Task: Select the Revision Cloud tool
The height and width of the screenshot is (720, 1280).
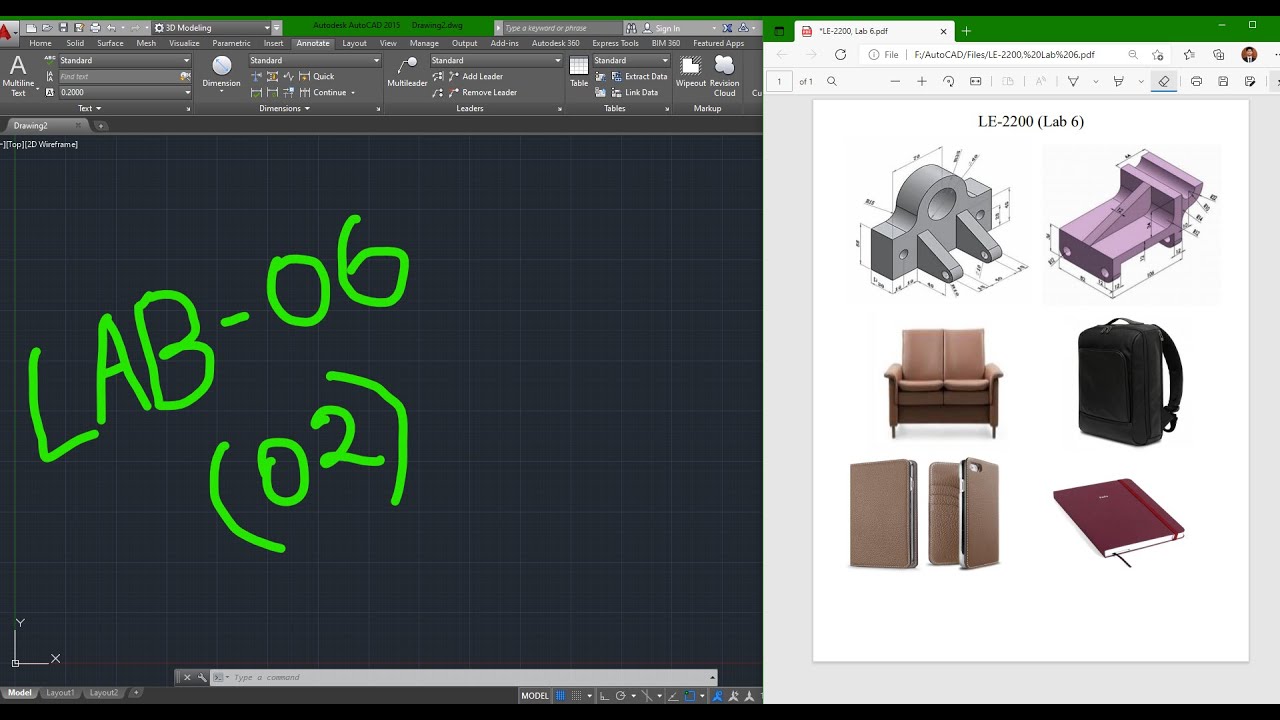Action: [x=724, y=76]
